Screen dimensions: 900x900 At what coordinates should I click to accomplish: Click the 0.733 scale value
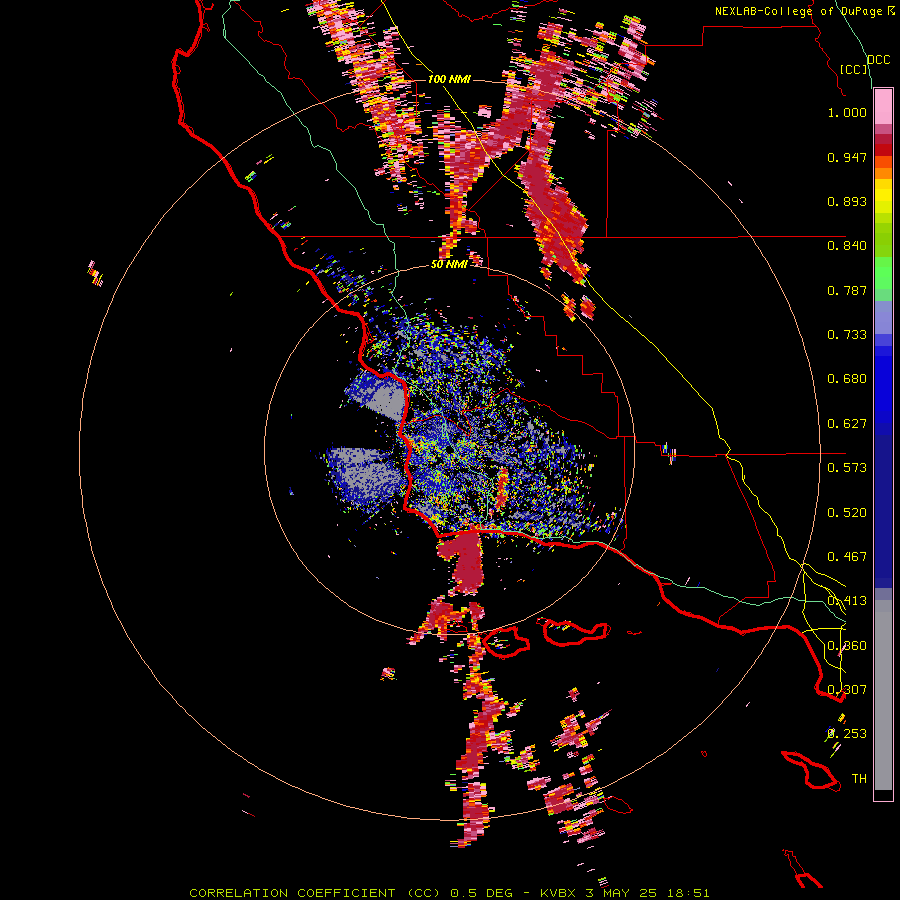pos(847,335)
